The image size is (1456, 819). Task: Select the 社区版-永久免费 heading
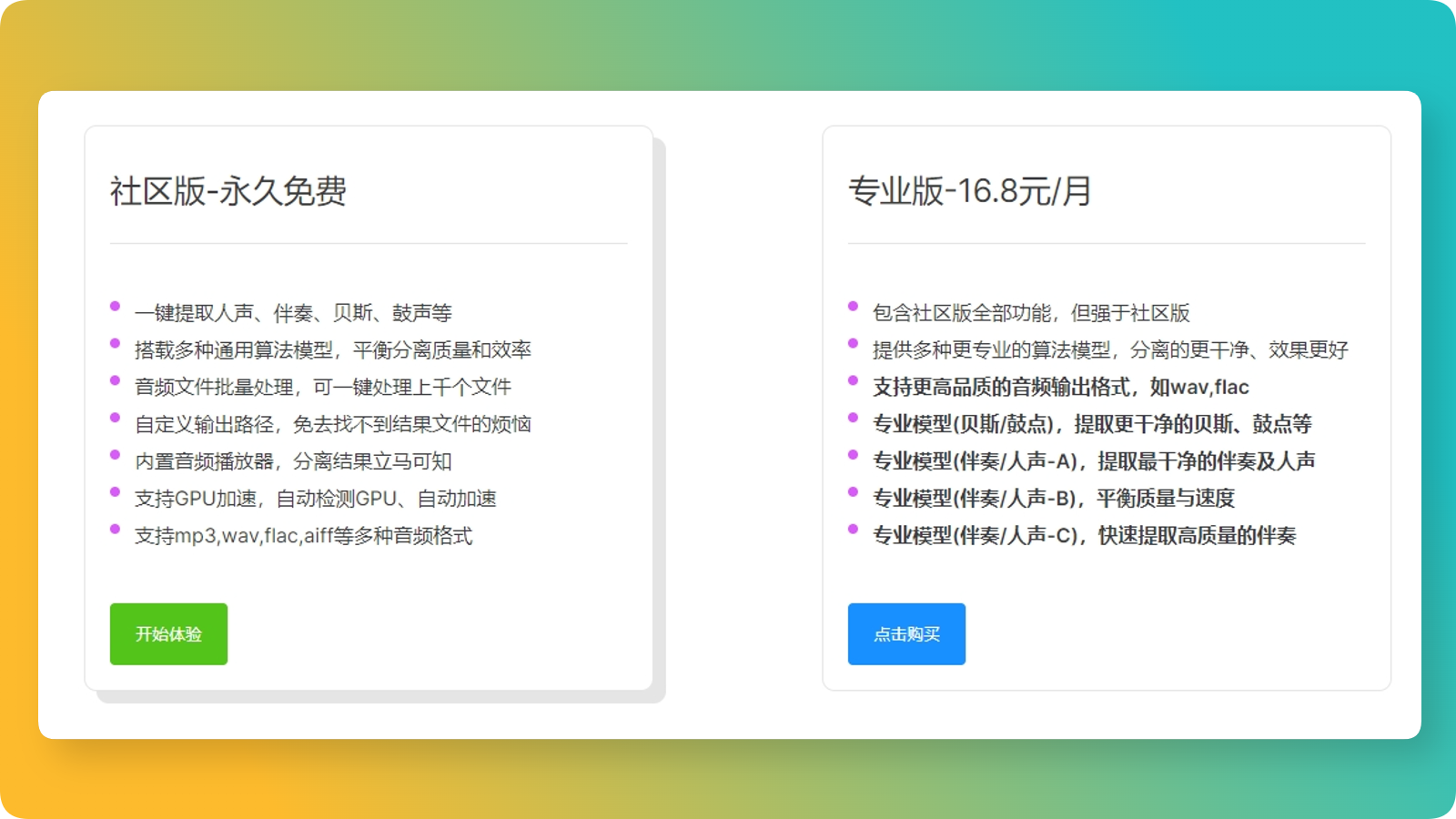(x=228, y=191)
